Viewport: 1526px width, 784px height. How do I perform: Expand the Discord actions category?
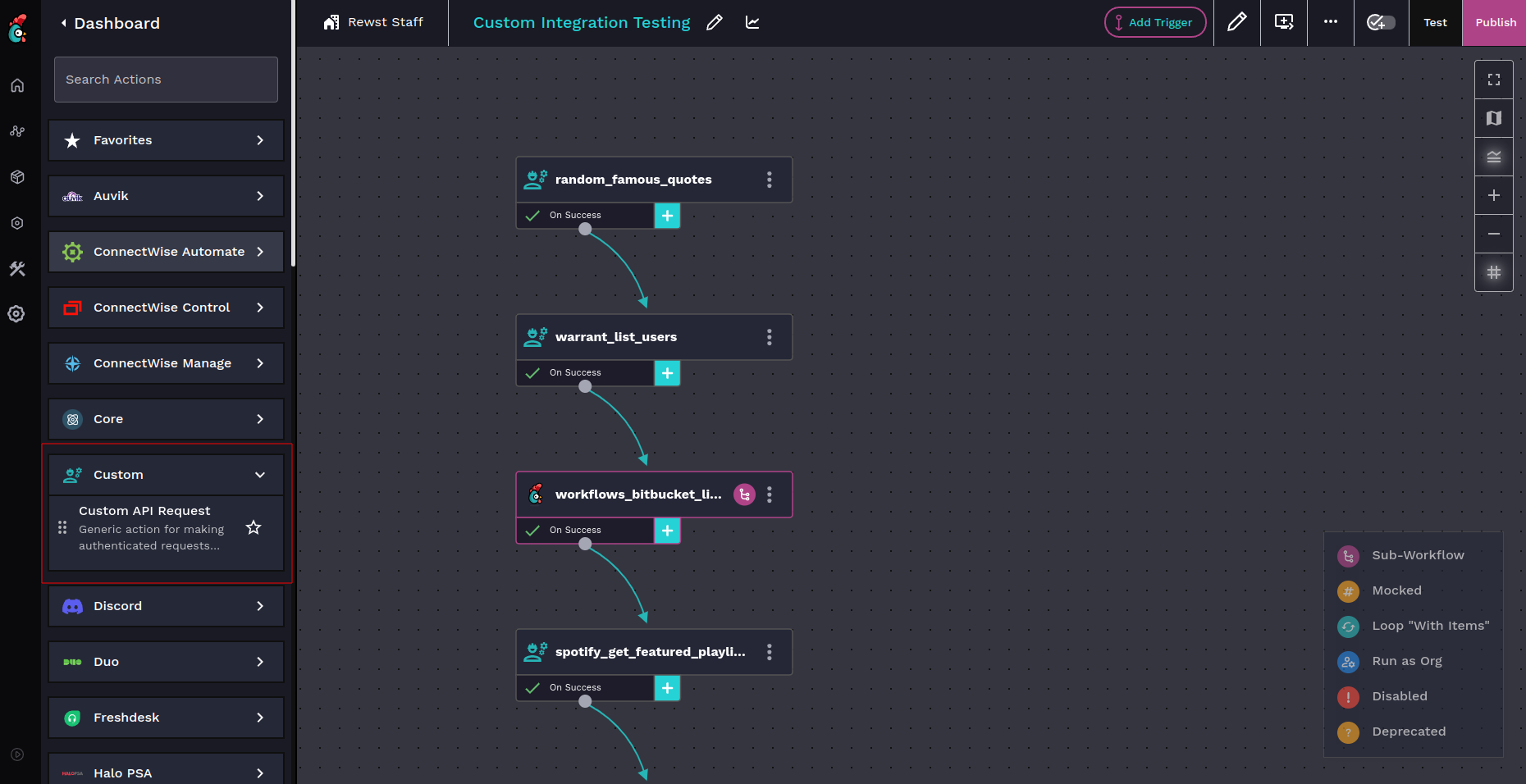(x=259, y=606)
